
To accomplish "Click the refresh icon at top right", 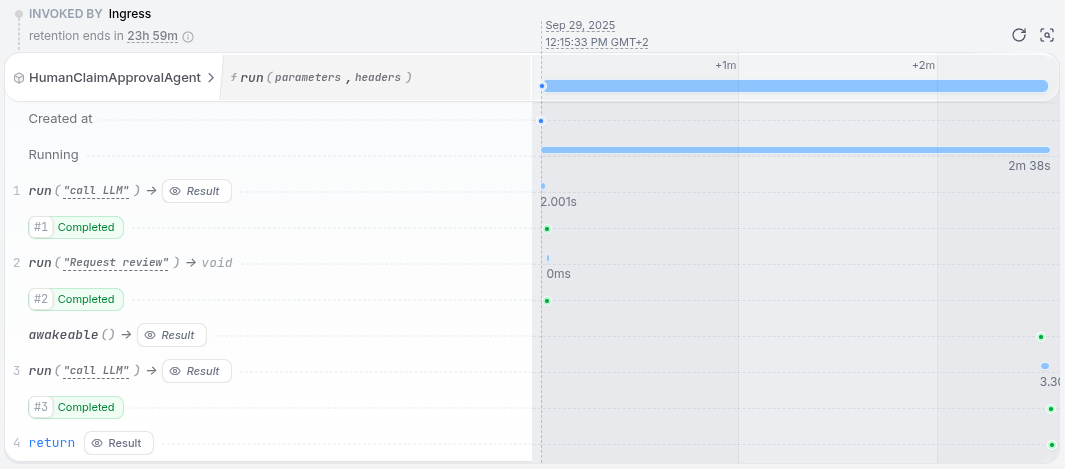I will (x=1019, y=35).
